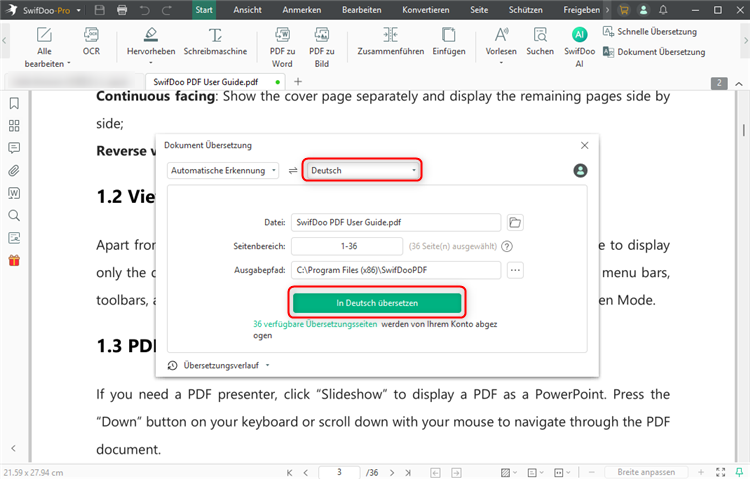Open SwifDoo AI assistant
Image resolution: width=750 pixels, height=479 pixels.
point(579,47)
